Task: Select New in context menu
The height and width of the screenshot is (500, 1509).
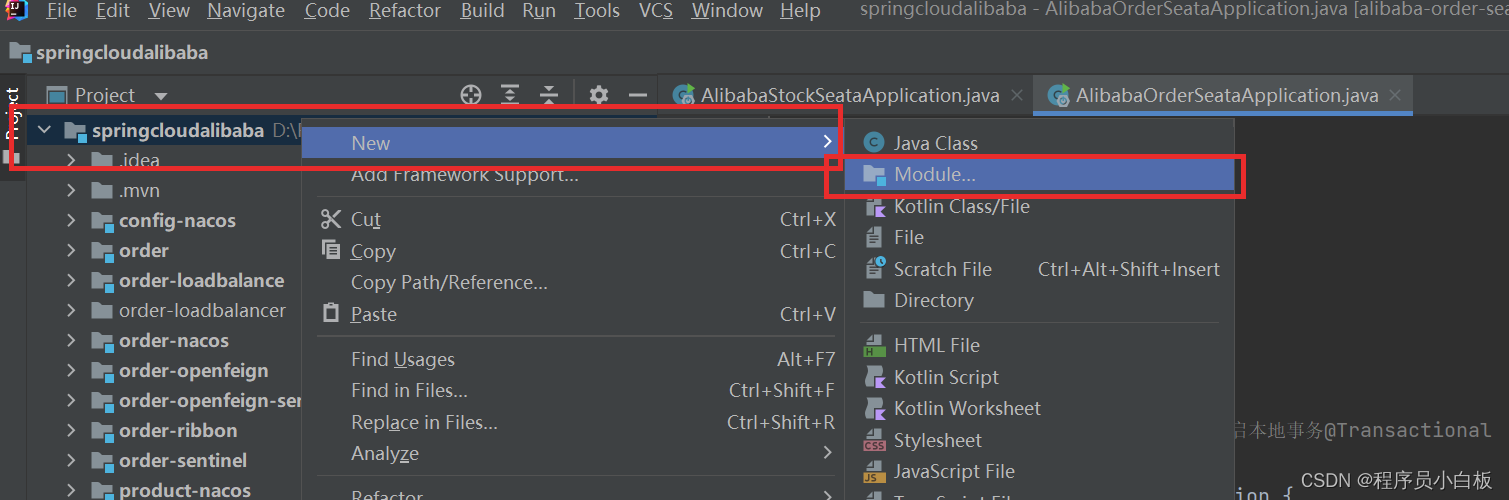Action: tap(572, 143)
